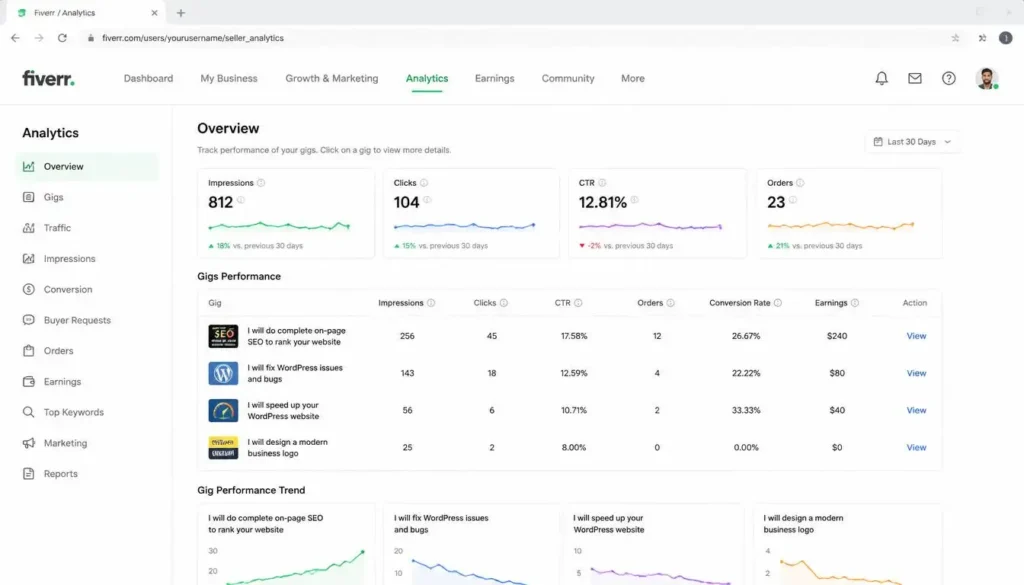Viewport: 1024px width, 585px height.
Task: Expand the Last 30 Days dropdown
Action: (912, 142)
